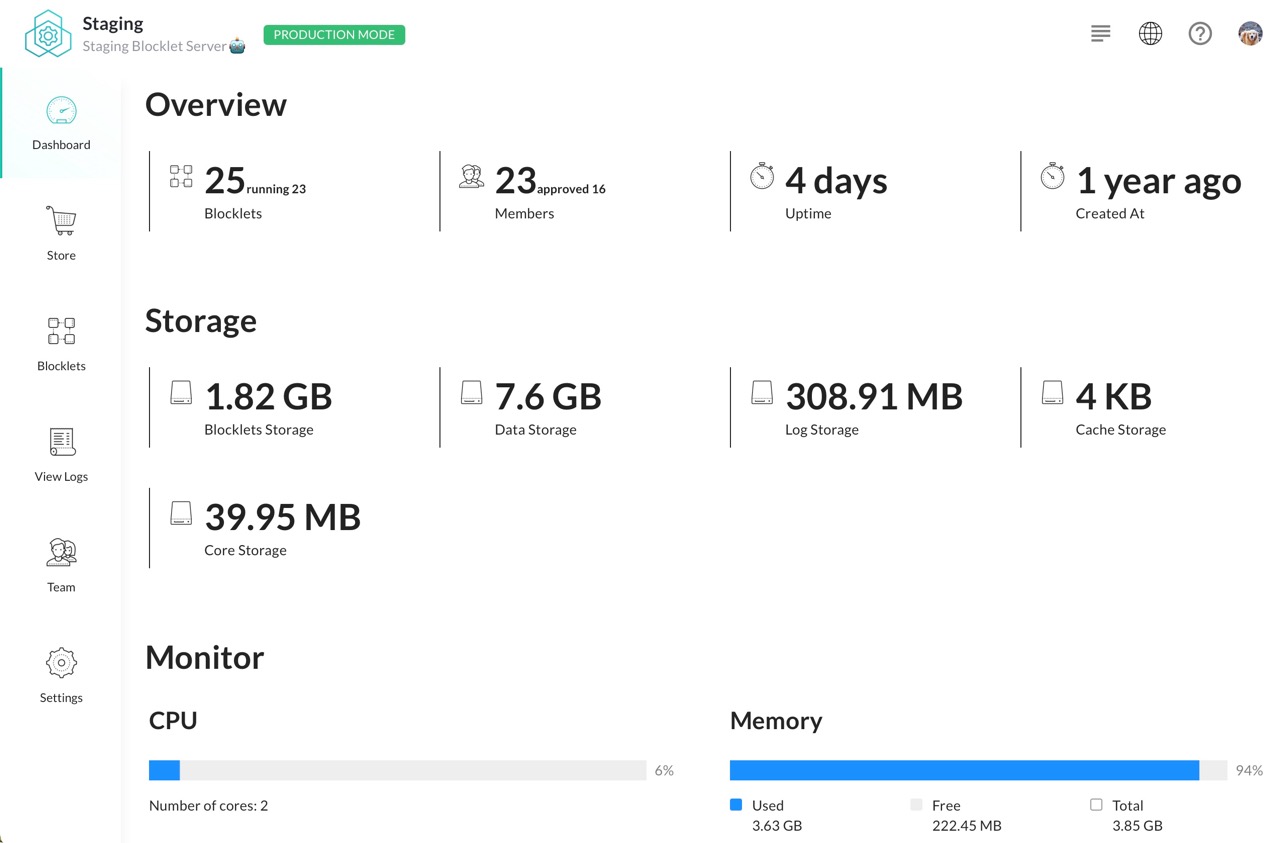The height and width of the screenshot is (843, 1280).
Task: Click the list lines icon in header
Action: click(x=1100, y=34)
